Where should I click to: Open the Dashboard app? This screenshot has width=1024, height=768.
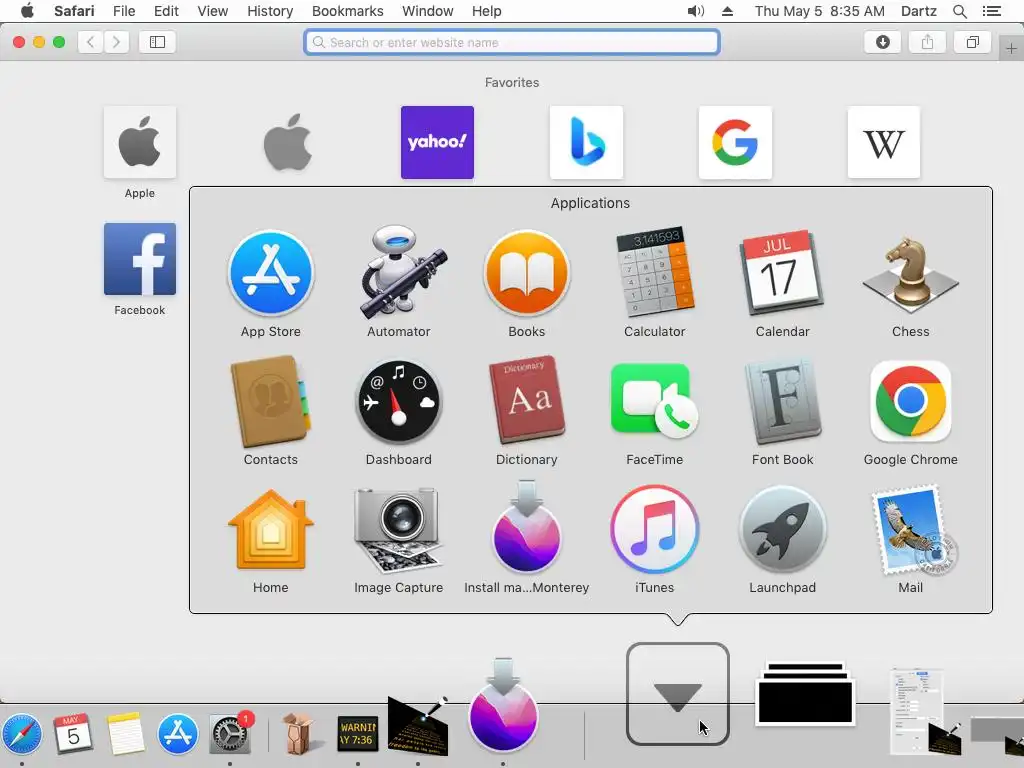point(398,401)
